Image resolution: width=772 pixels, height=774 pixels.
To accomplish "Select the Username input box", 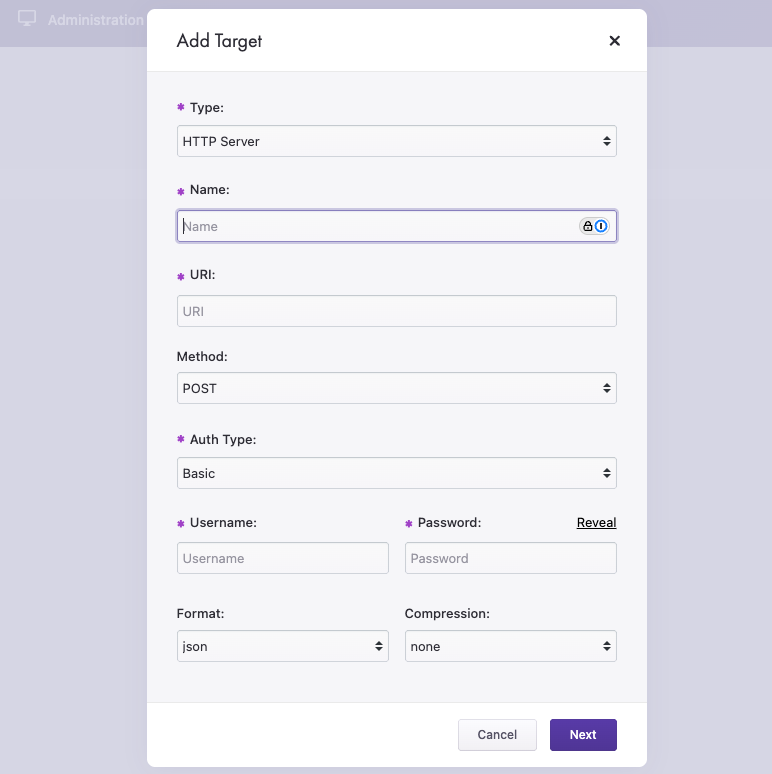I will 282,558.
